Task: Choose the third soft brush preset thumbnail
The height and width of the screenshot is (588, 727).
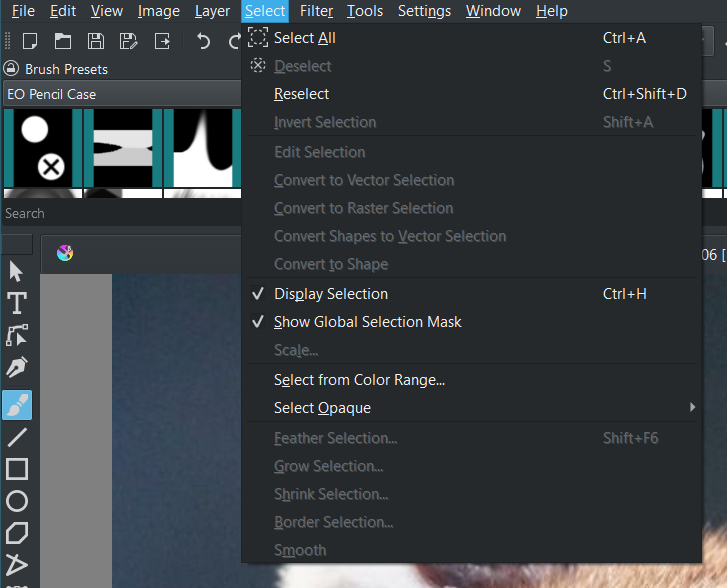Action: (203, 147)
